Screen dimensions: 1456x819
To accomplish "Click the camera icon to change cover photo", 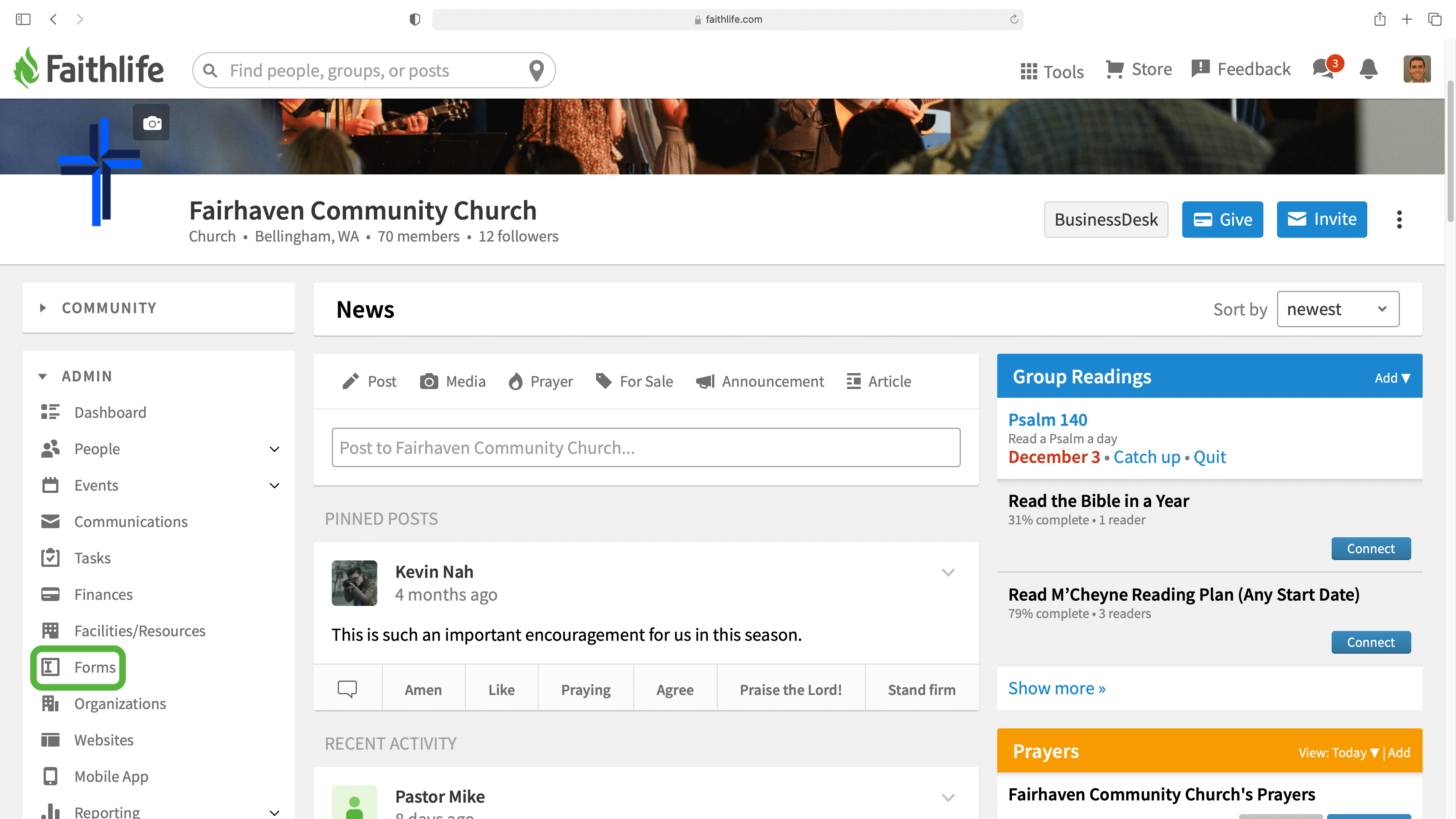I will [x=152, y=122].
